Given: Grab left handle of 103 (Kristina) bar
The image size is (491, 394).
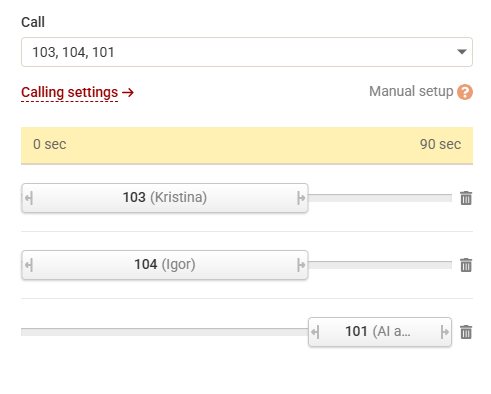Looking at the screenshot, I should 29,199.
